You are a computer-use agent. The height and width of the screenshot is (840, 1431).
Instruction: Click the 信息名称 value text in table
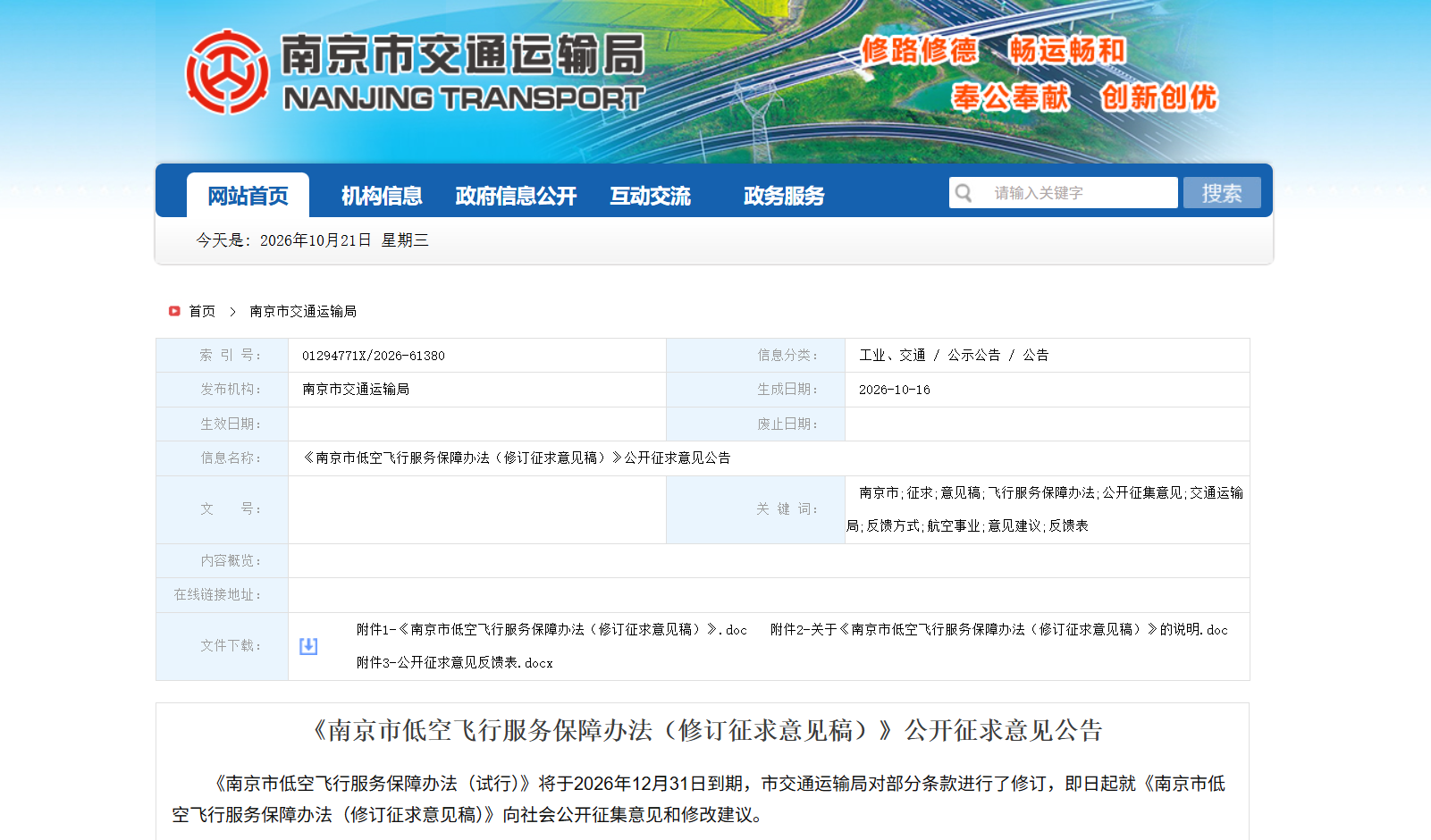point(517,458)
